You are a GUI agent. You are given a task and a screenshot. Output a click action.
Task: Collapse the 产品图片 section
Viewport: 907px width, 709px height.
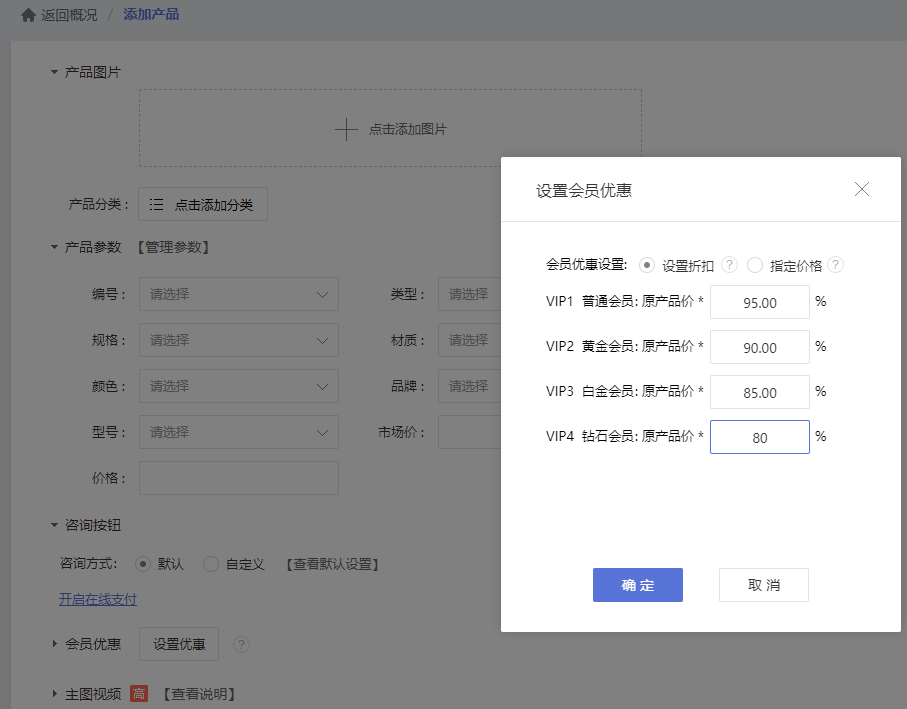coord(55,72)
